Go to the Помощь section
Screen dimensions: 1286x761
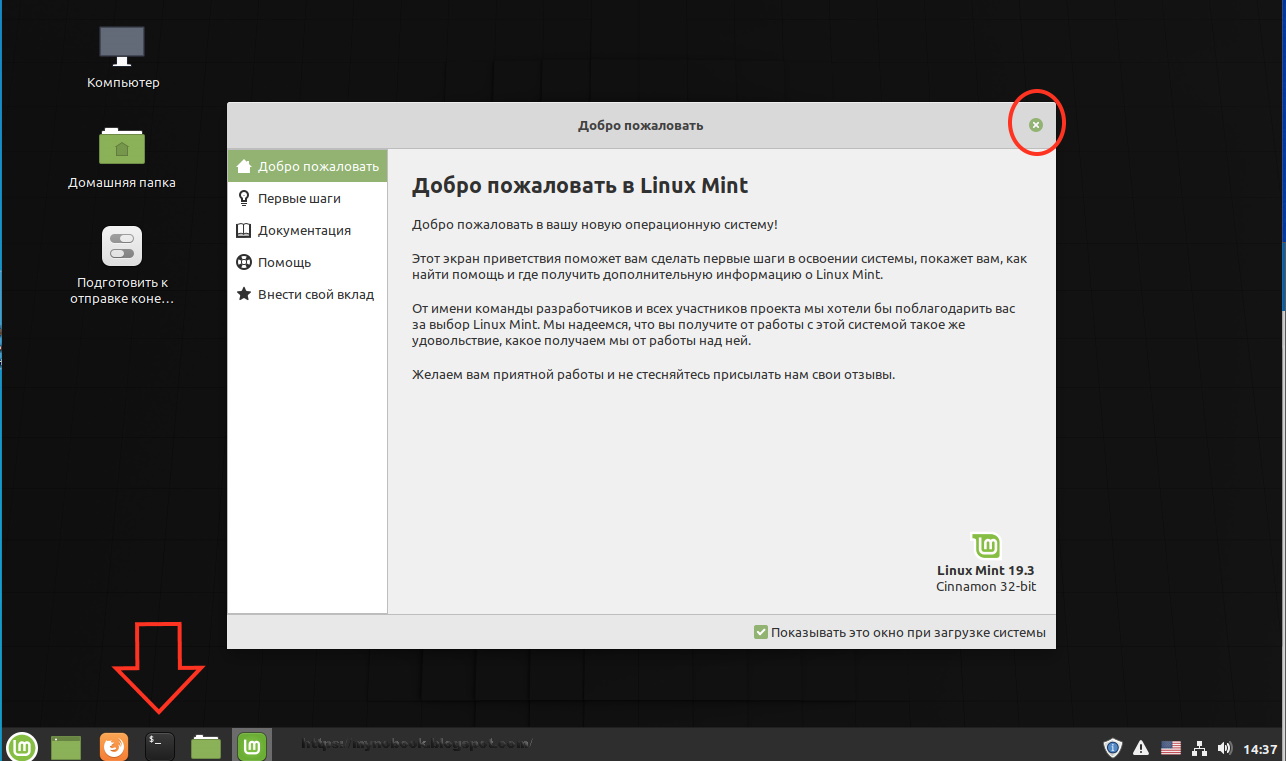point(307,262)
